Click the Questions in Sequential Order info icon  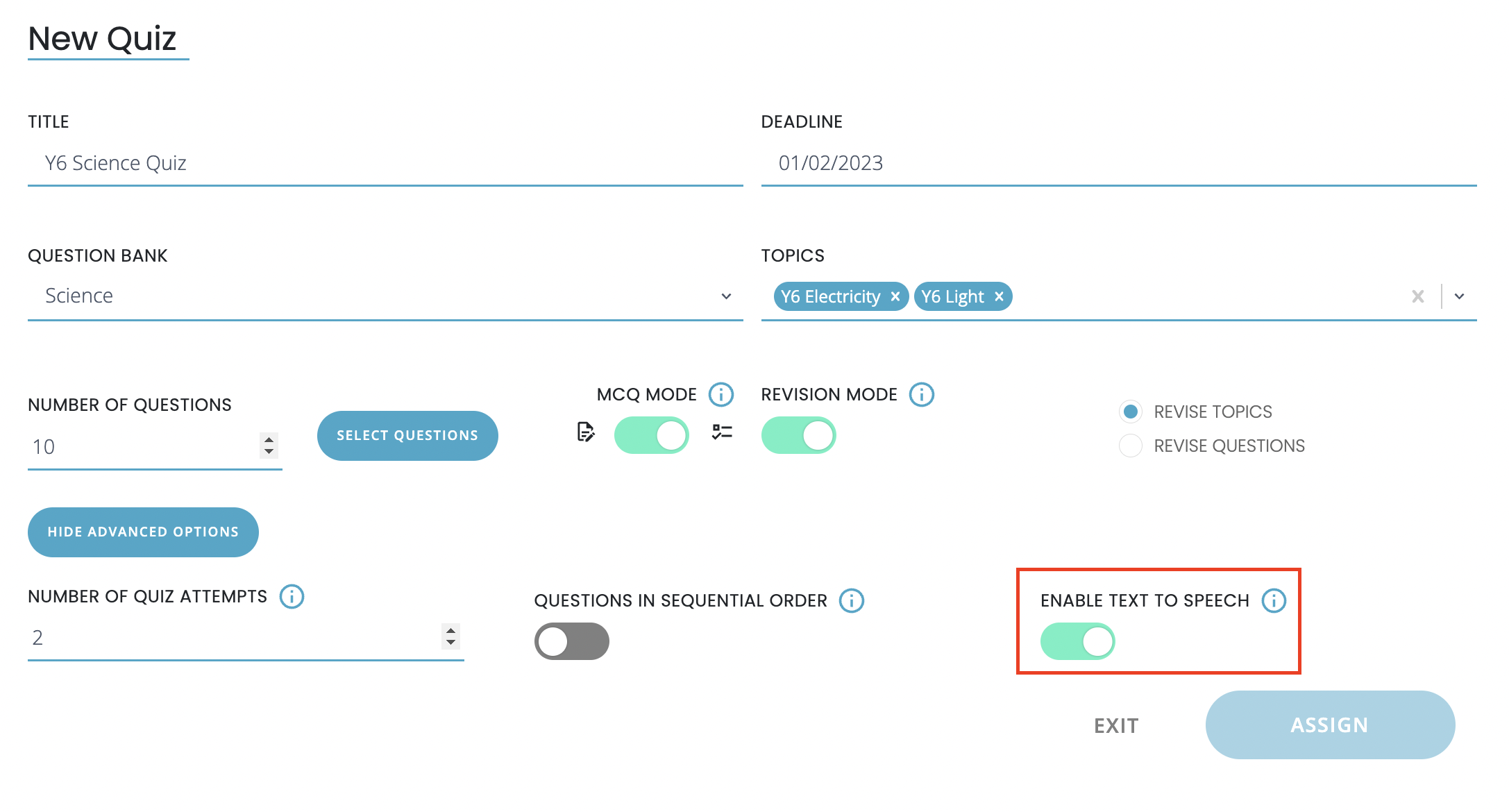coord(852,600)
